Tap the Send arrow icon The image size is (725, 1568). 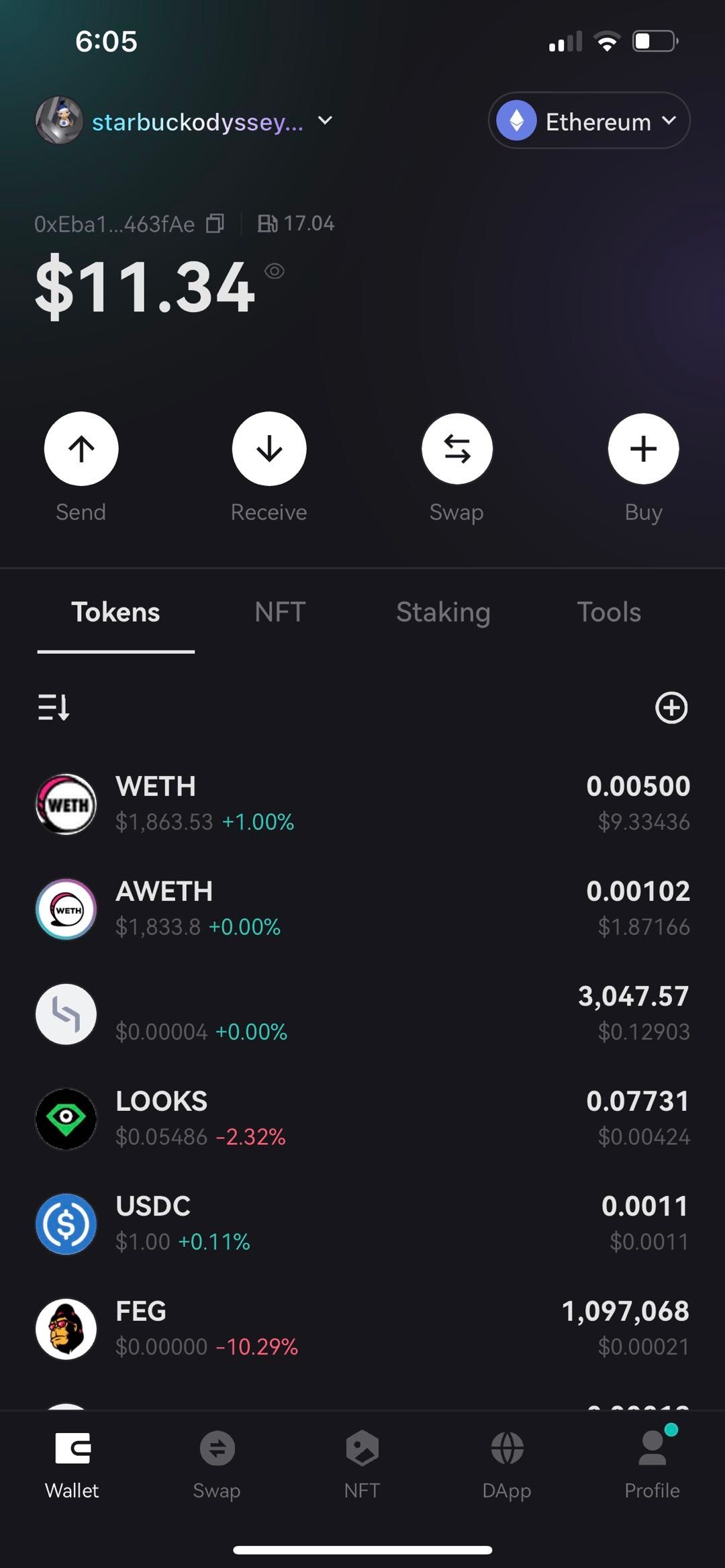(x=81, y=448)
